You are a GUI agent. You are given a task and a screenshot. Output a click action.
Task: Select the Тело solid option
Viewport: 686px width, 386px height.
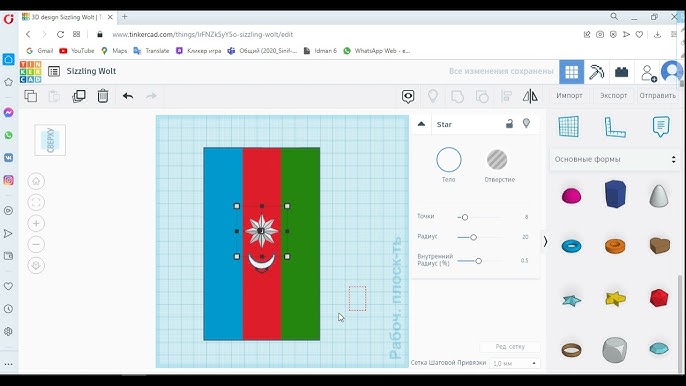pyautogui.click(x=448, y=165)
